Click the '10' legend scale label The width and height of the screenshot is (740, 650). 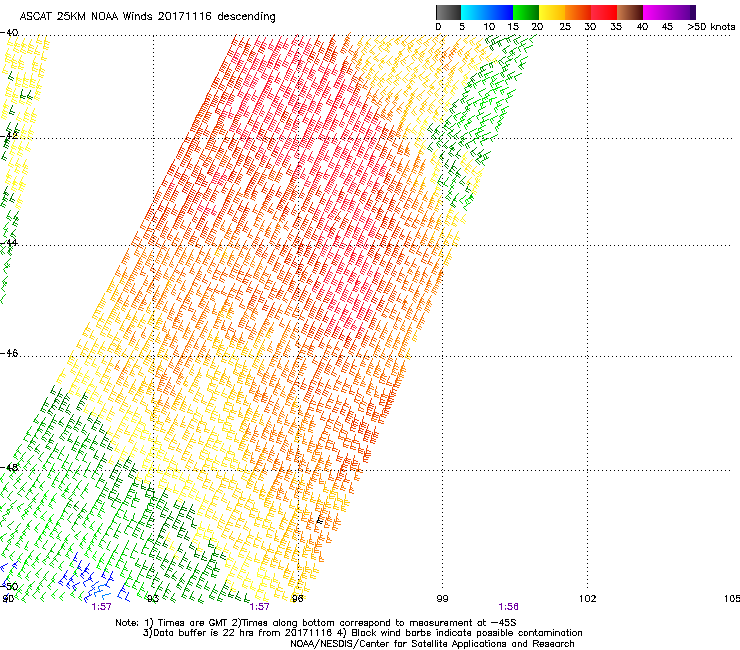pyautogui.click(x=489, y=27)
